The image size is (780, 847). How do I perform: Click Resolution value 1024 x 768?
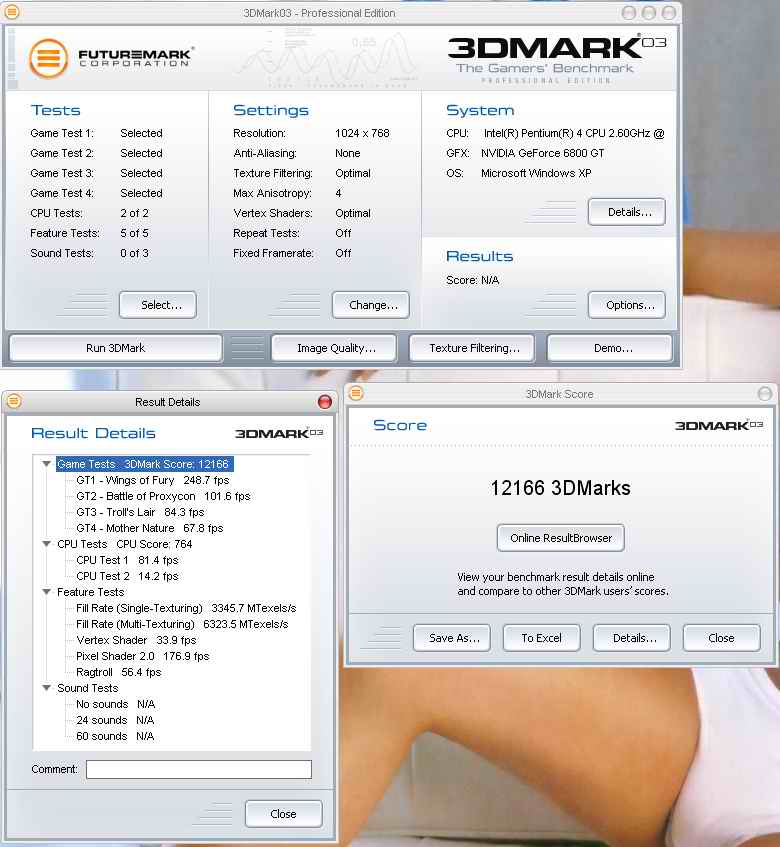pyautogui.click(x=362, y=133)
